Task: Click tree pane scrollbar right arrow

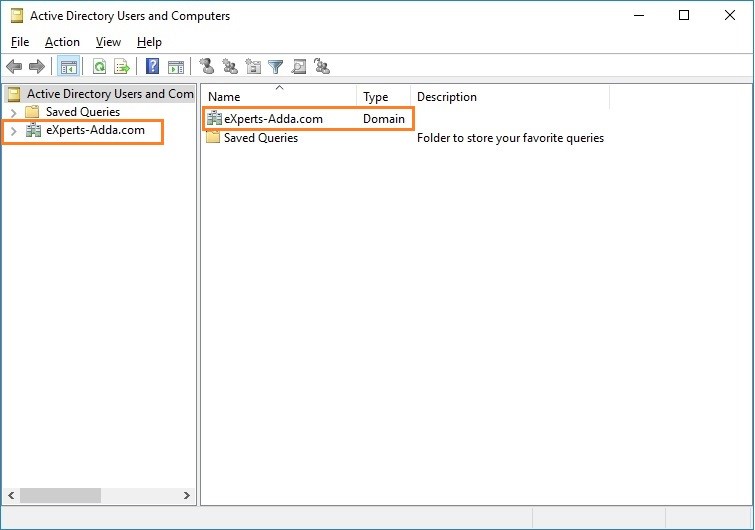Action: coord(187,495)
